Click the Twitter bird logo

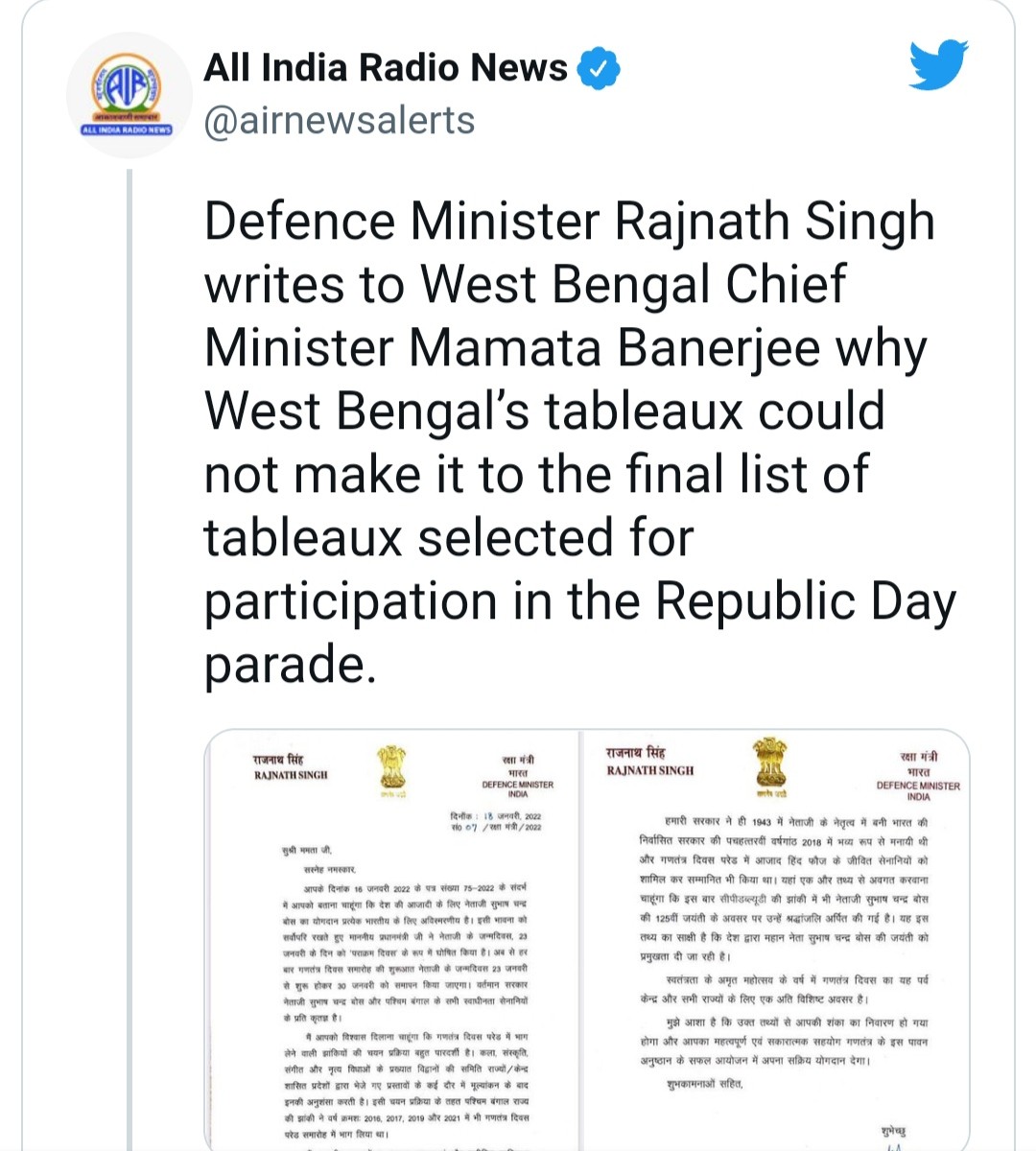pos(938,65)
